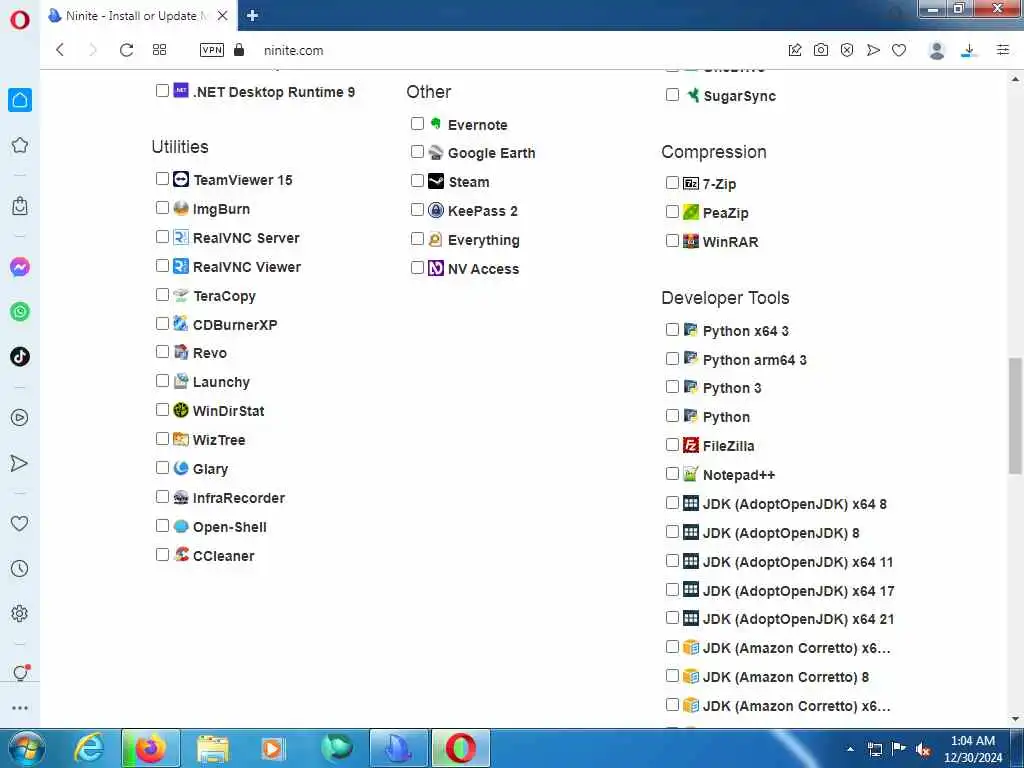1024x768 pixels.
Task: Open Windows Explorer folder taskbar icon
Action: (213, 749)
